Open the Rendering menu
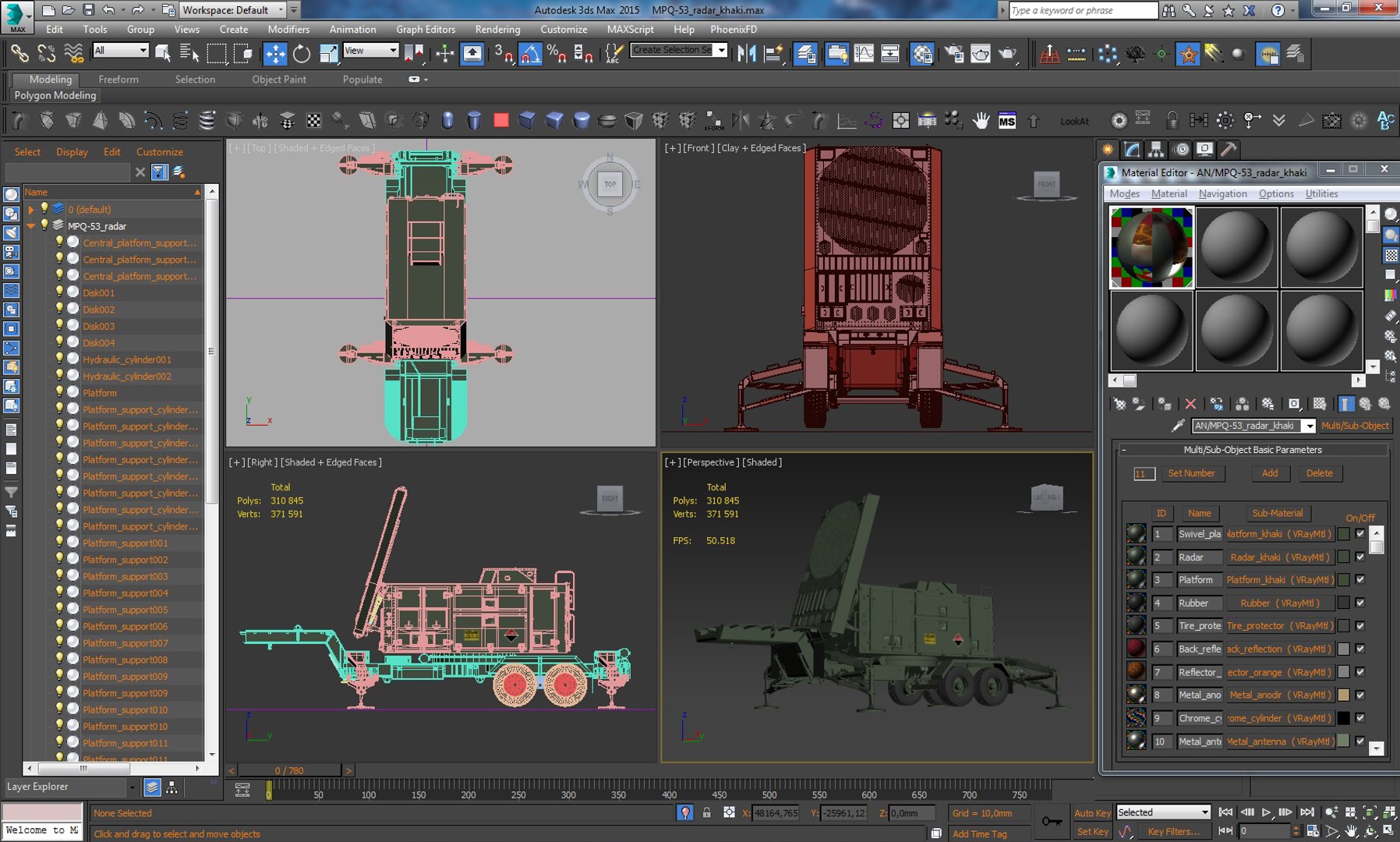Image resolution: width=1400 pixels, height=842 pixels. click(x=497, y=29)
